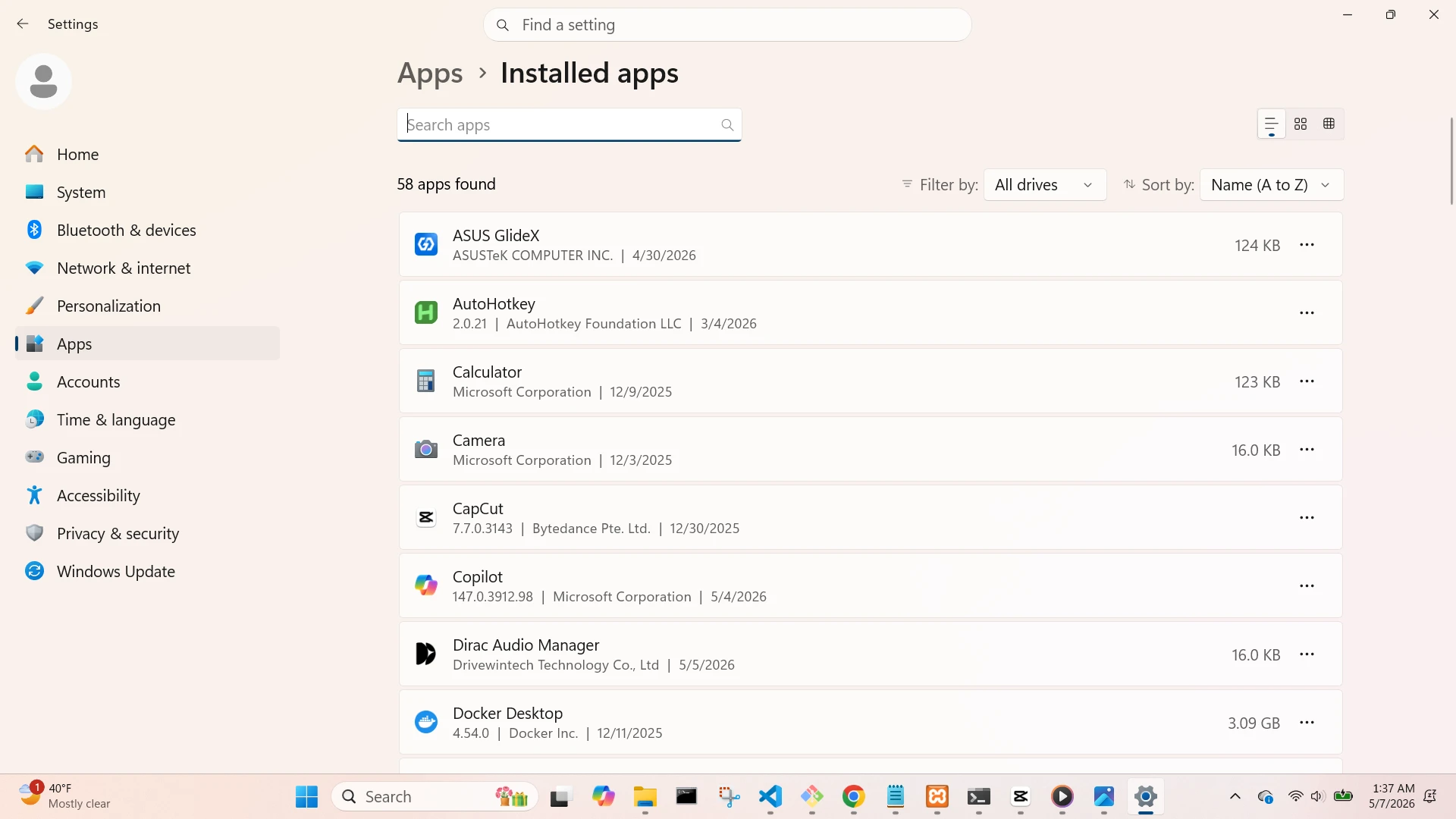Screen dimensions: 1456x819
Task: Click the battery tray icon
Action: coord(1343,796)
